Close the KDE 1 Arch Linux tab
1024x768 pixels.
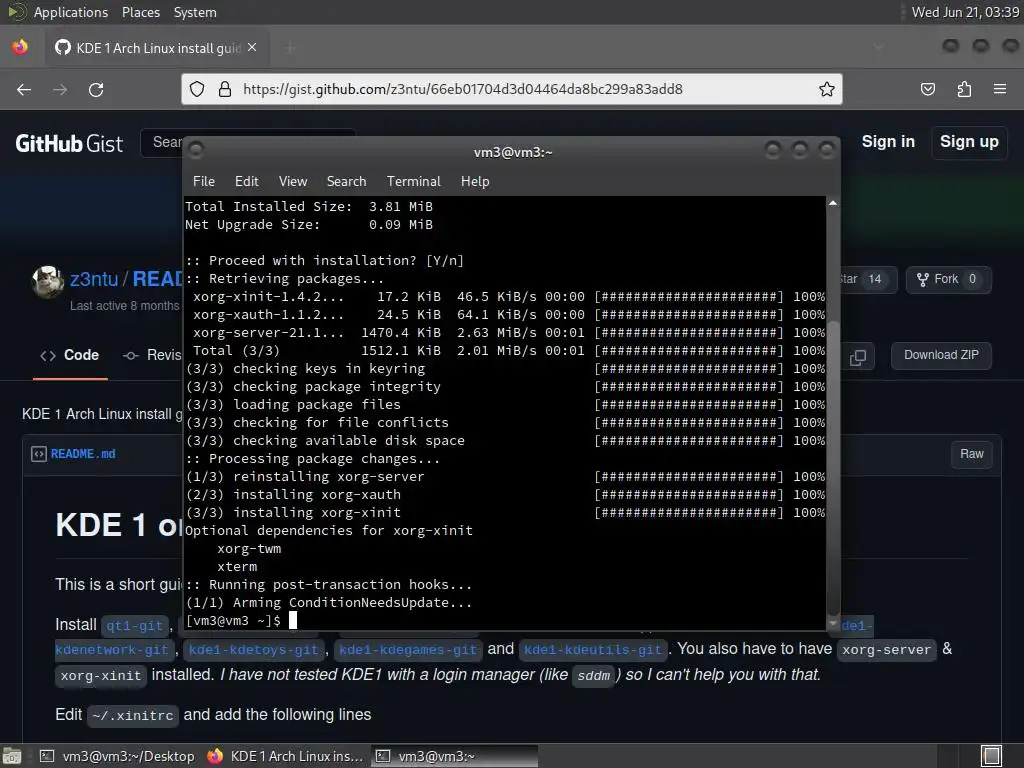[252, 48]
